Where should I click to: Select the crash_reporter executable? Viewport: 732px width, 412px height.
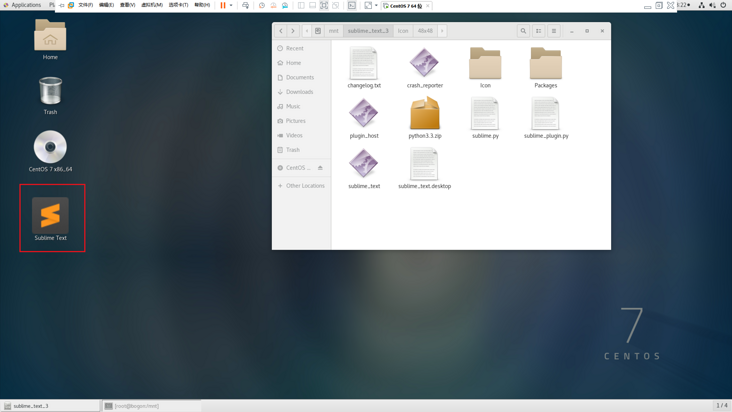click(424, 68)
